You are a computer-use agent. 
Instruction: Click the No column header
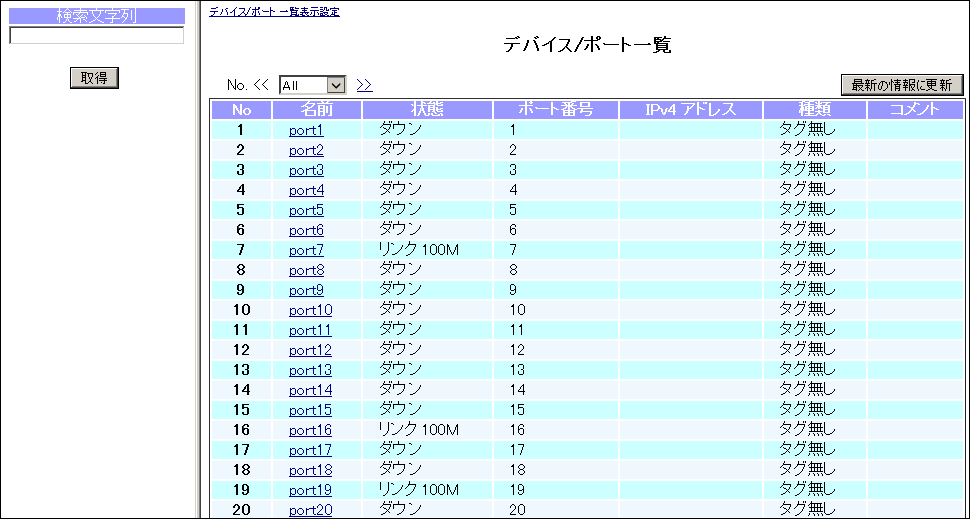pos(241,109)
